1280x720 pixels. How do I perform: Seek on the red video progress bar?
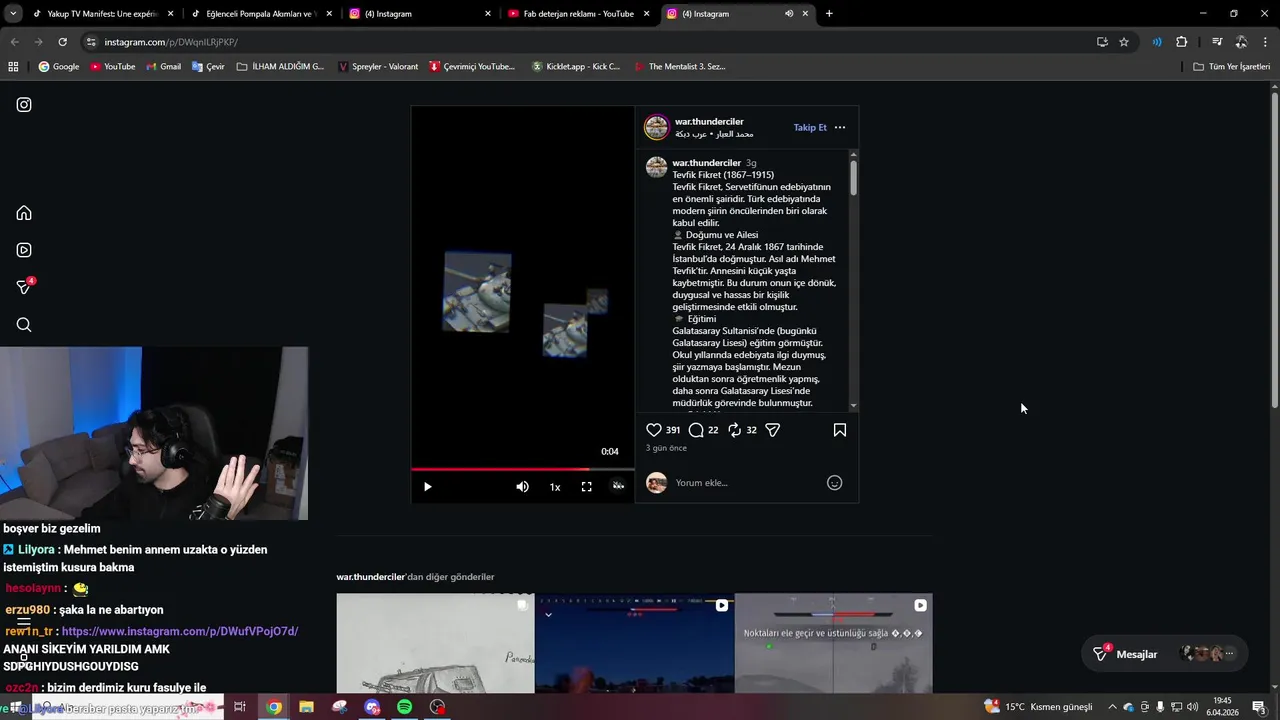coord(522,469)
